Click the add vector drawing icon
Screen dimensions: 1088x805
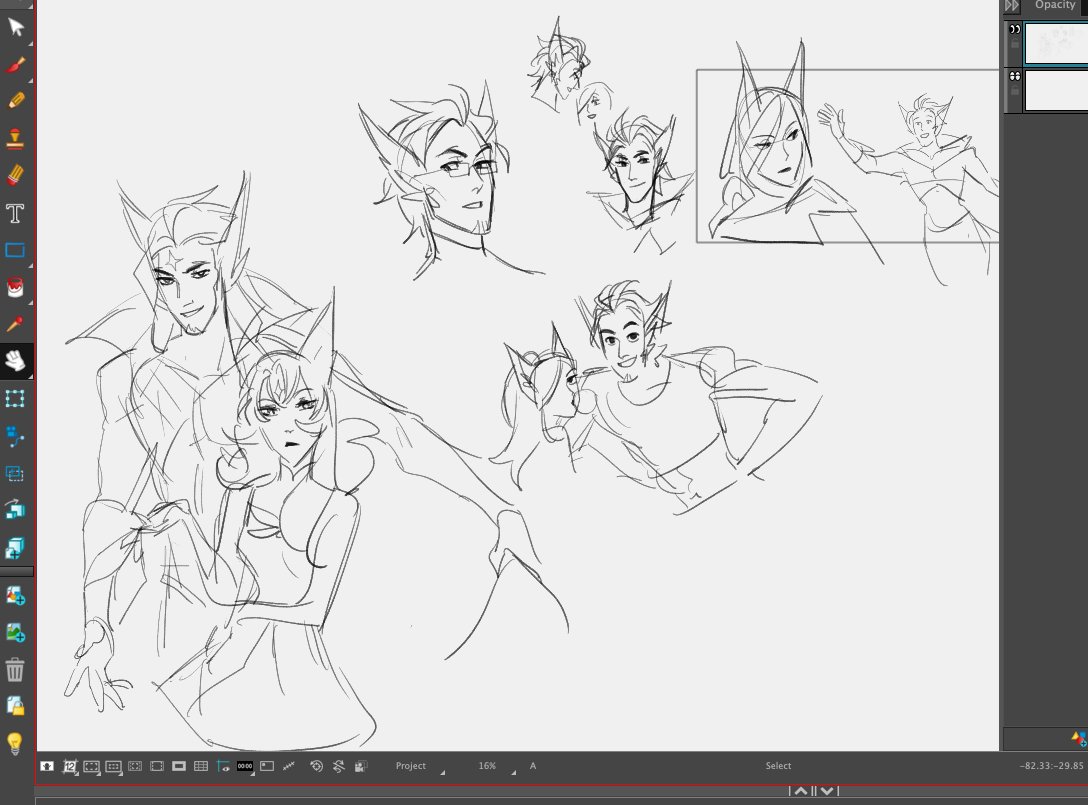coord(15,595)
